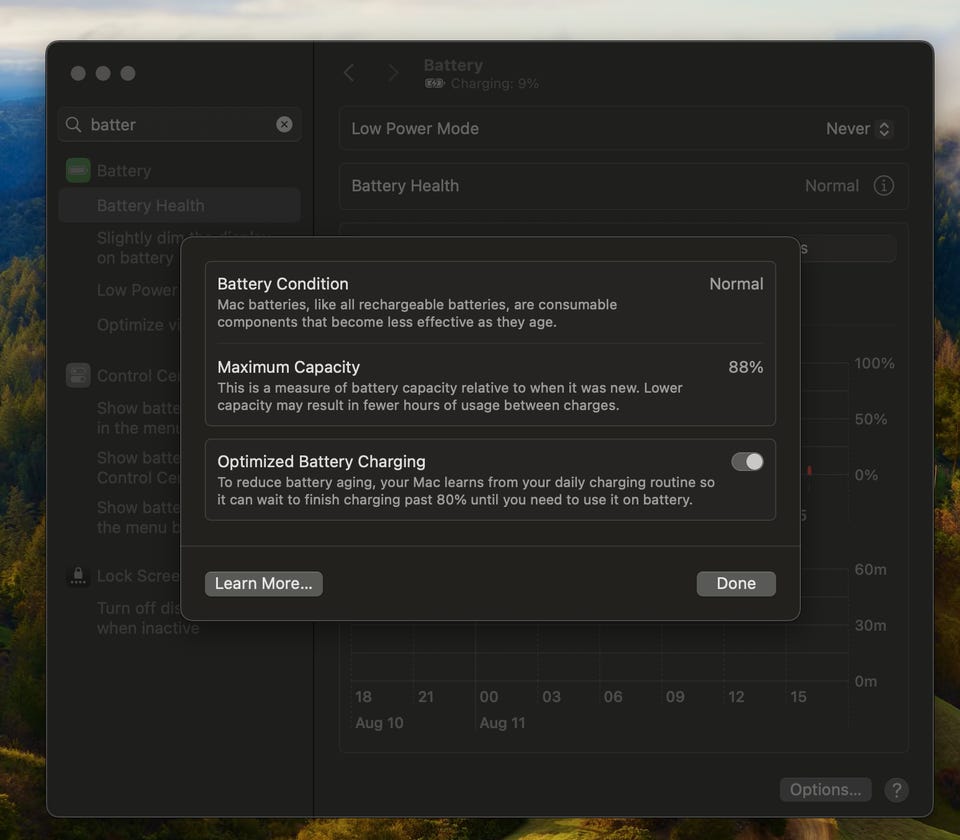The image size is (960, 840).
Task: Open Lock Screen sidebar icon
Action: tap(78, 576)
